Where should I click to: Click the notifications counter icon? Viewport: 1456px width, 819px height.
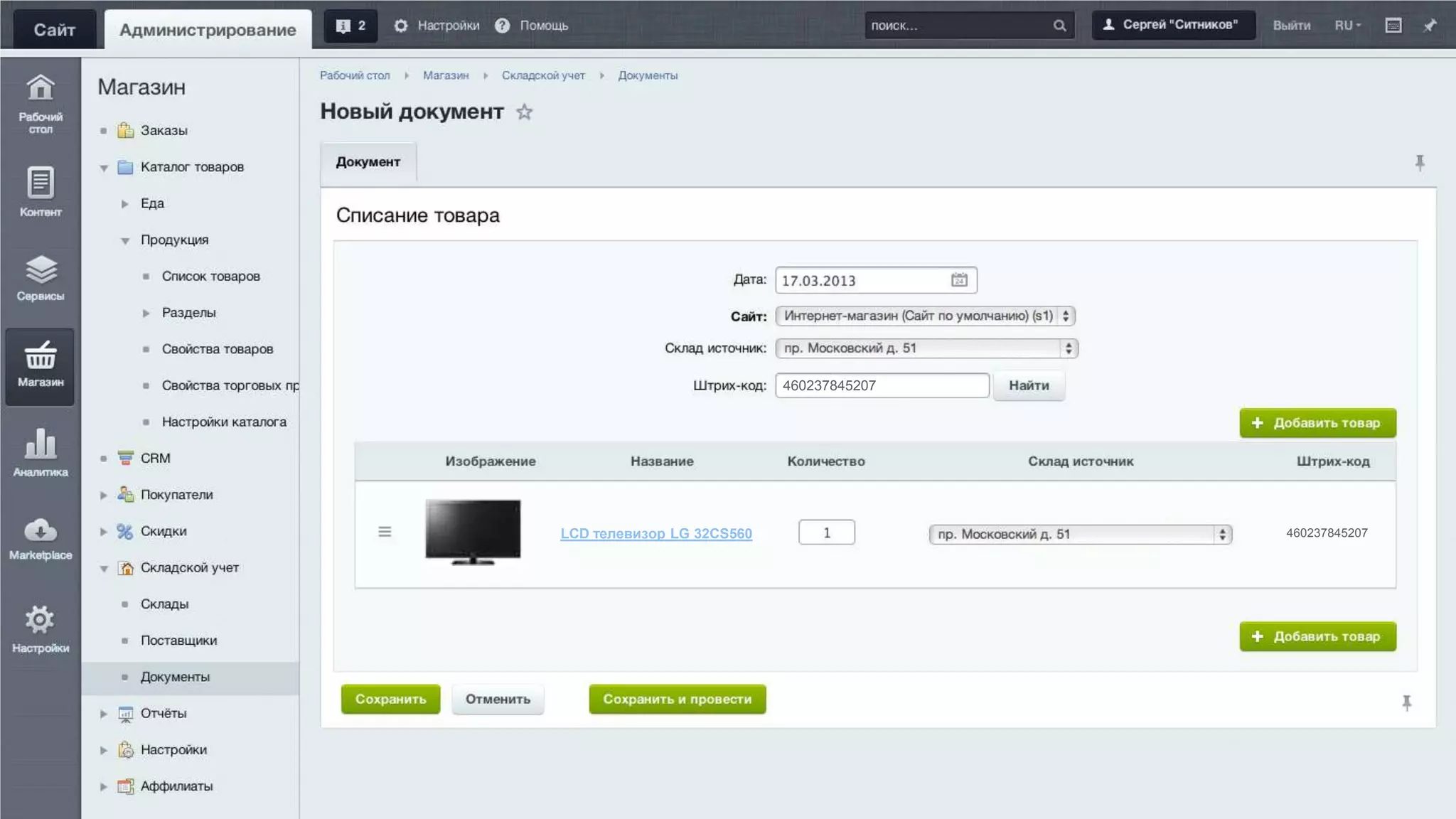(x=350, y=26)
